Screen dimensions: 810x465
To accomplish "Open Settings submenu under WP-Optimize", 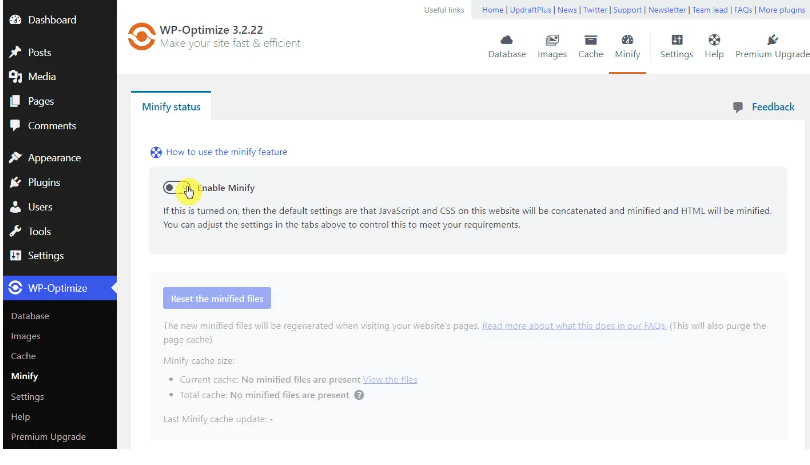I will 27,396.
